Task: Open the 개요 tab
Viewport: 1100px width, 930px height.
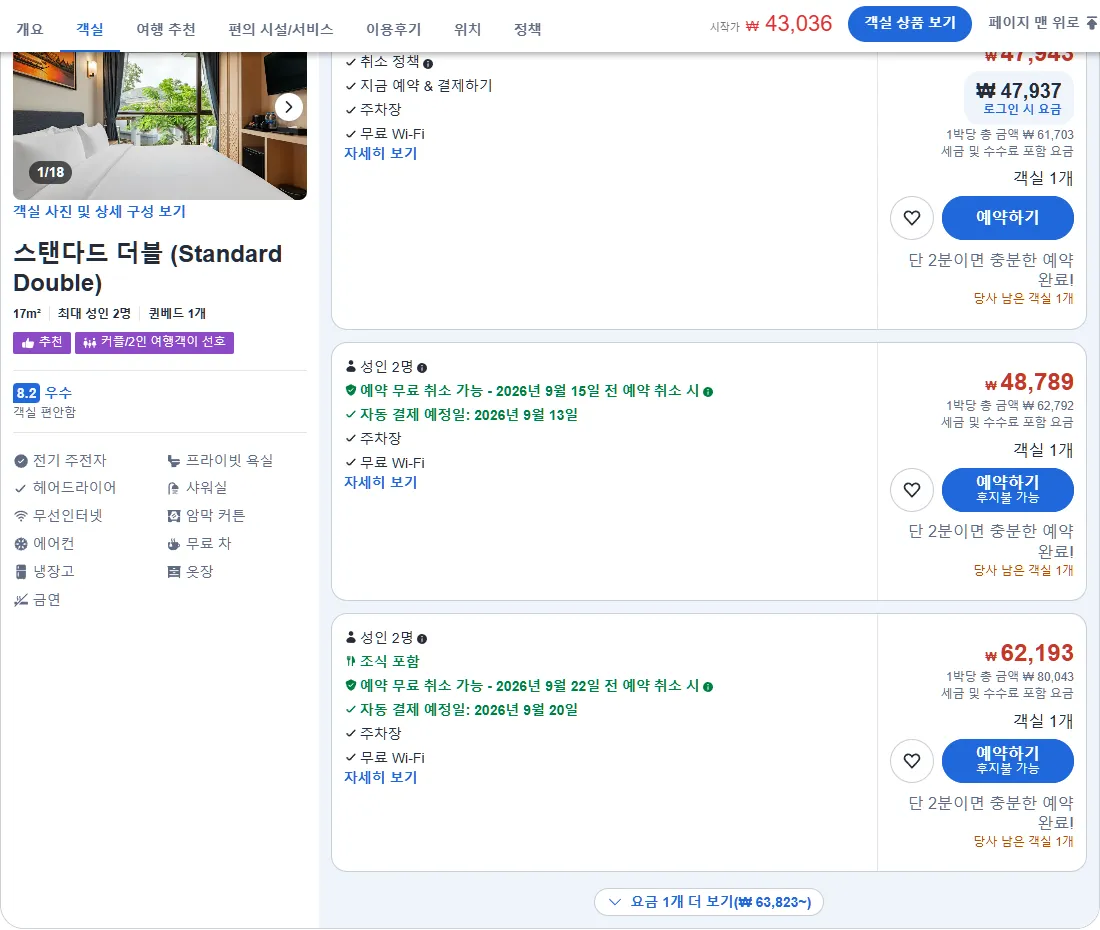Action: [x=29, y=29]
